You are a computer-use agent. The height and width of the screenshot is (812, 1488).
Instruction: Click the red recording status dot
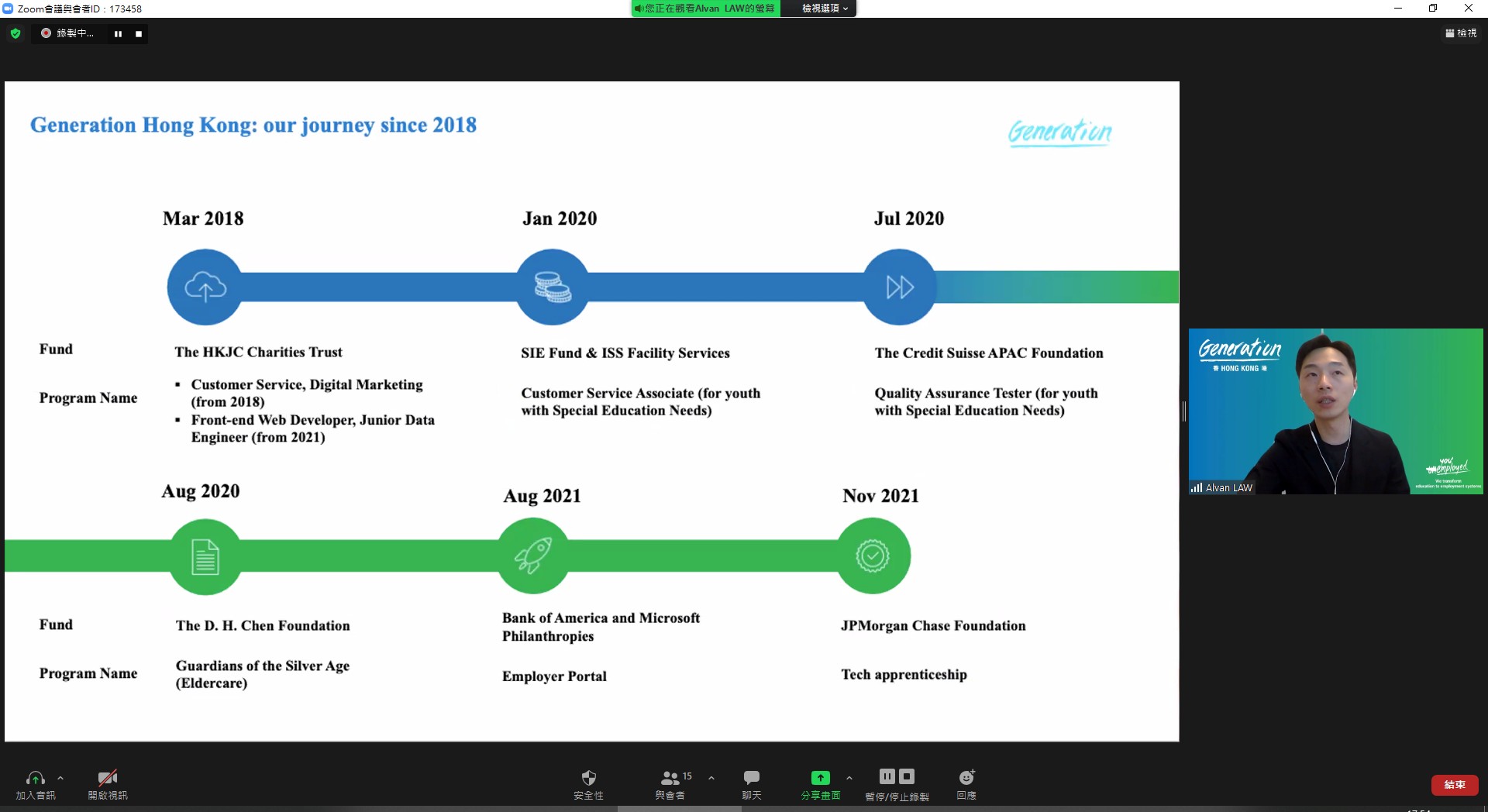pos(46,33)
